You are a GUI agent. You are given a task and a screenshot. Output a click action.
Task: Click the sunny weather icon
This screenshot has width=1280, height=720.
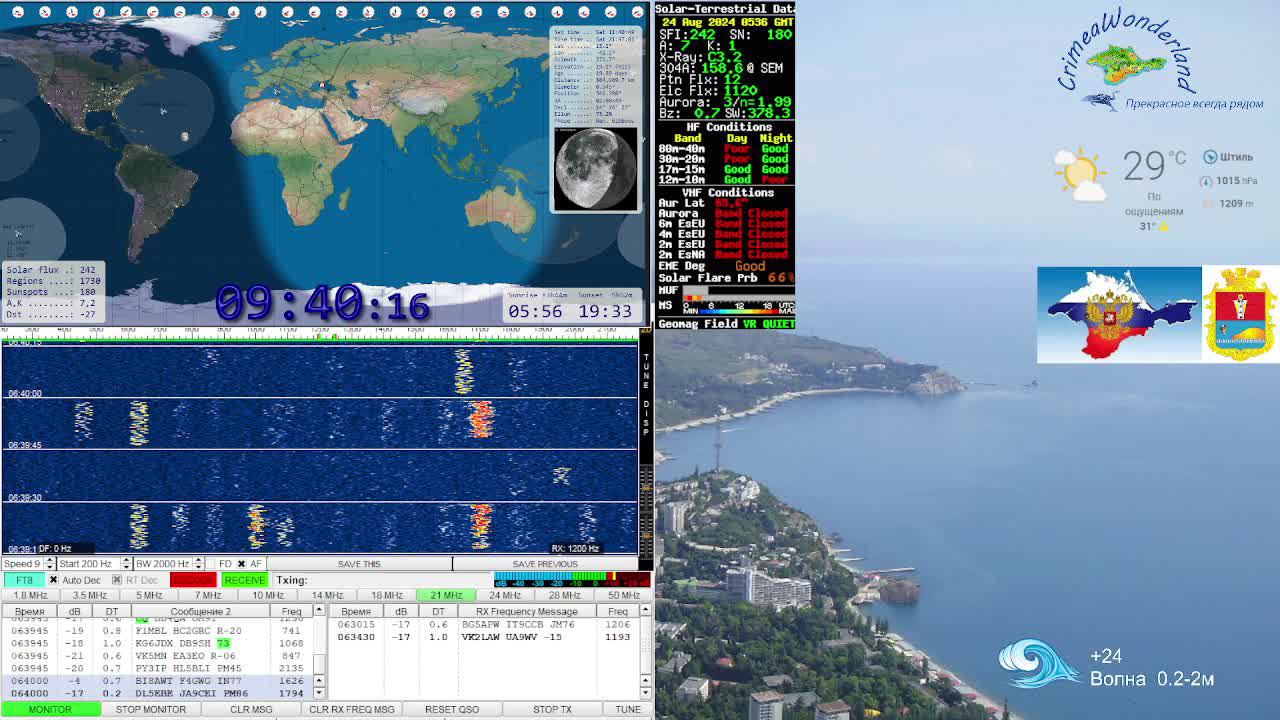point(1079,174)
